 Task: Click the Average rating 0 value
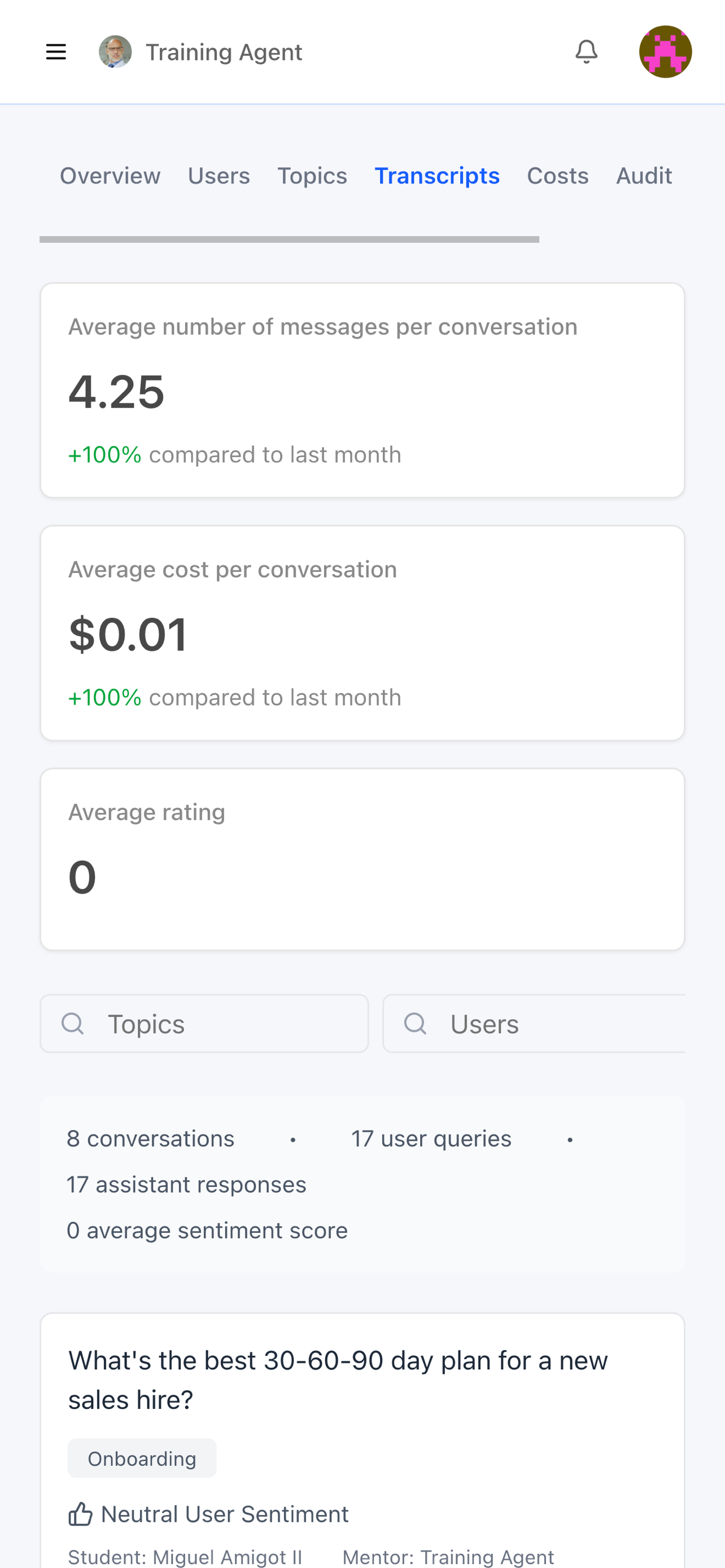[82, 877]
